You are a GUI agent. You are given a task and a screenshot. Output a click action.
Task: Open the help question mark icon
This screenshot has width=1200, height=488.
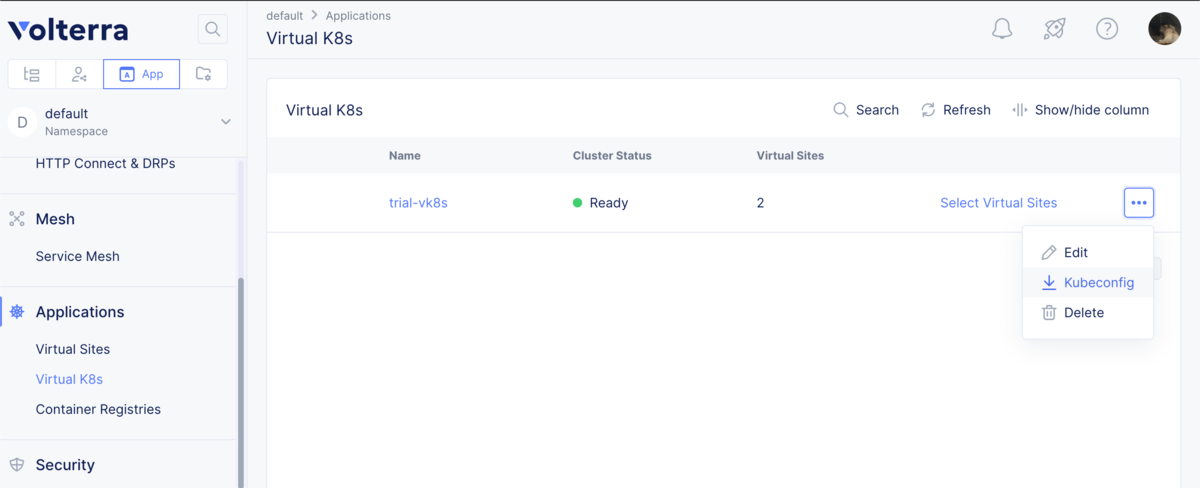pyautogui.click(x=1107, y=29)
